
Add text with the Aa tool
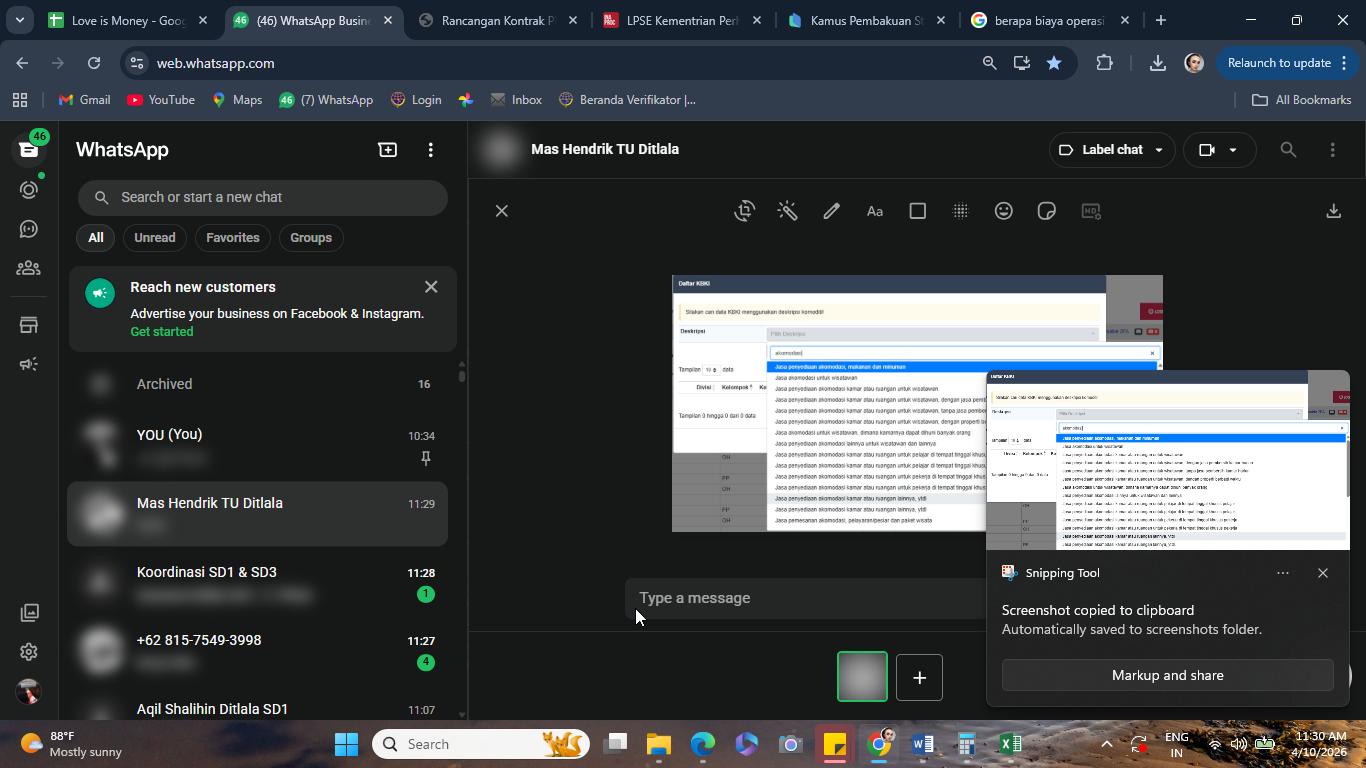pos(875,211)
